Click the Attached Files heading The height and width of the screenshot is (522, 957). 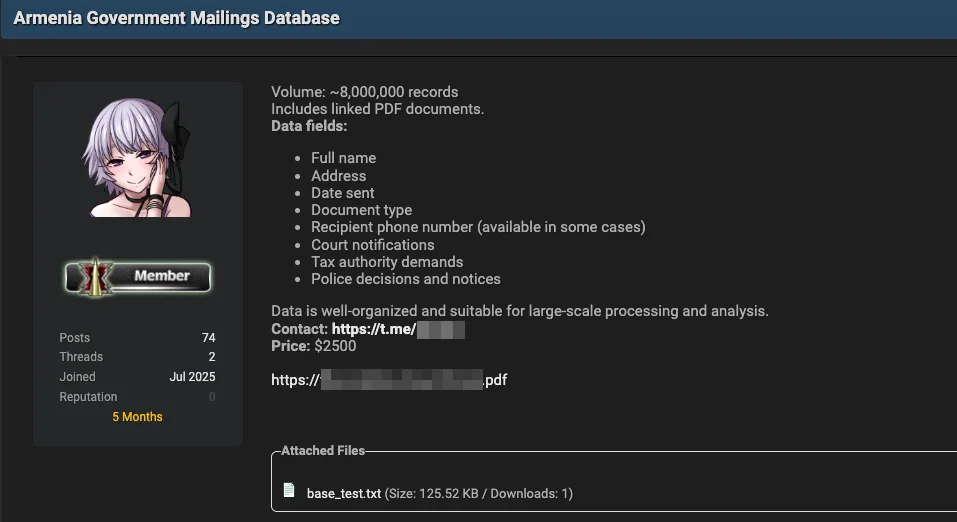pyautogui.click(x=323, y=451)
